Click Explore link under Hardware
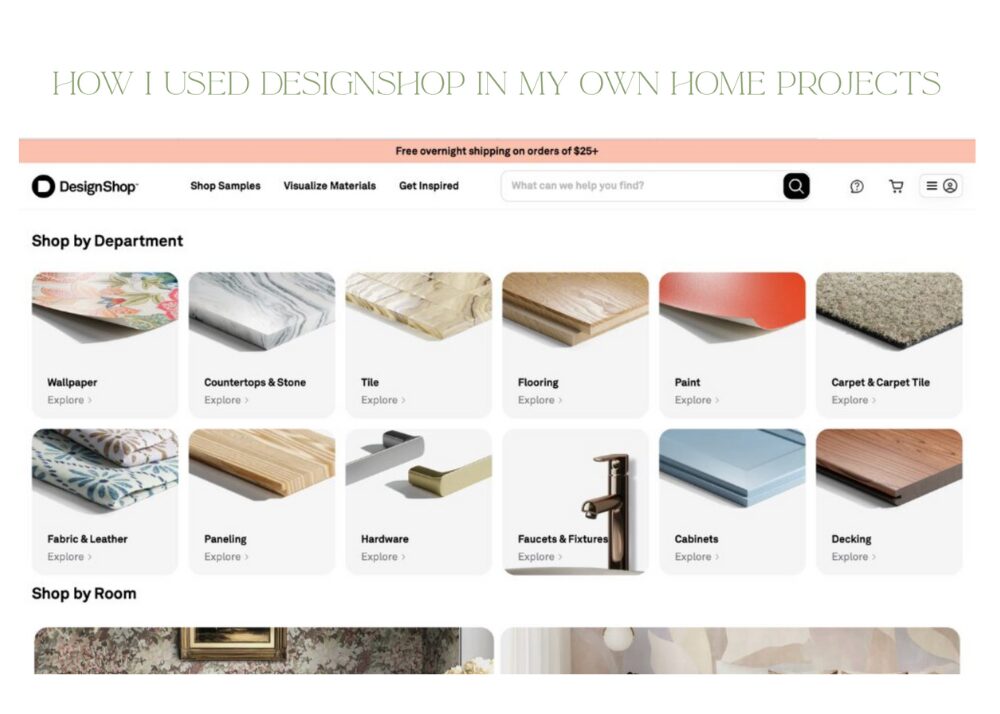 383,557
